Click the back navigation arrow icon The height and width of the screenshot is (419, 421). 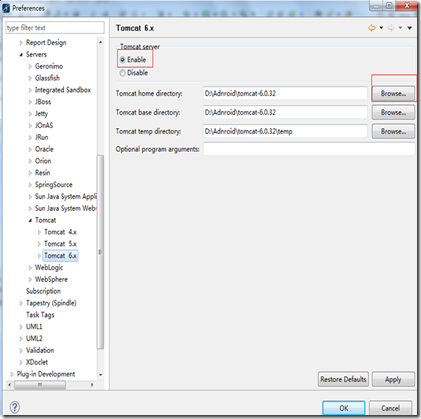coord(372,28)
